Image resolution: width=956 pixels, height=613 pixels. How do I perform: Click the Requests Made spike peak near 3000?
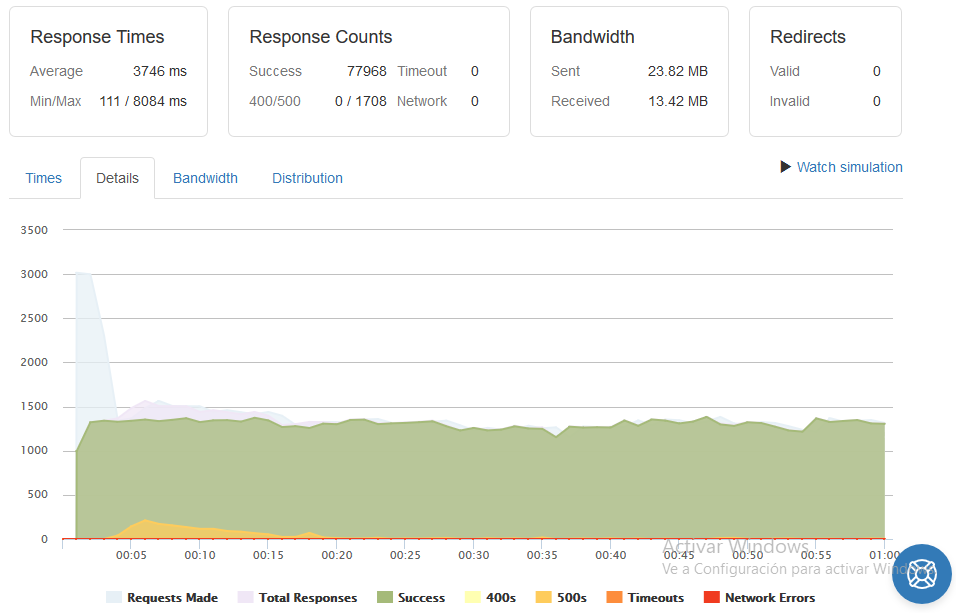tap(84, 273)
